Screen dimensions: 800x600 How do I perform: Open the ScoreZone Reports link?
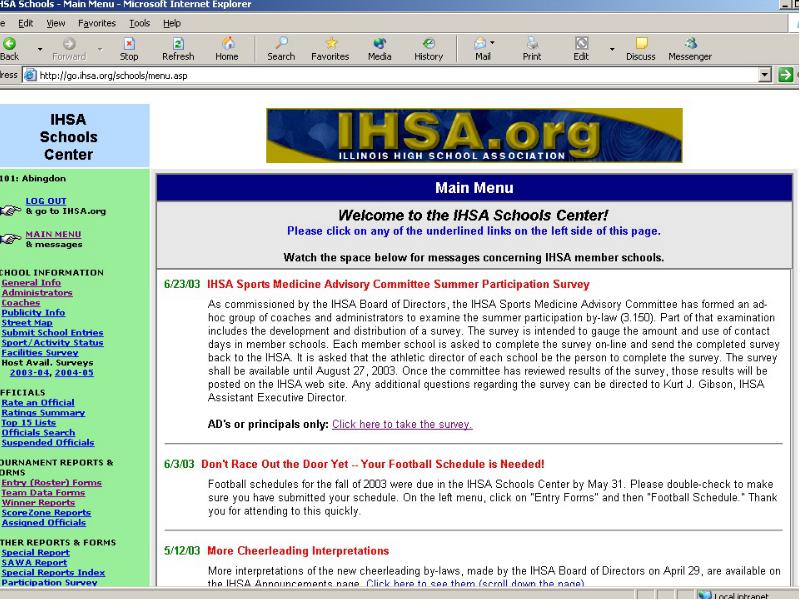[x=46, y=513]
